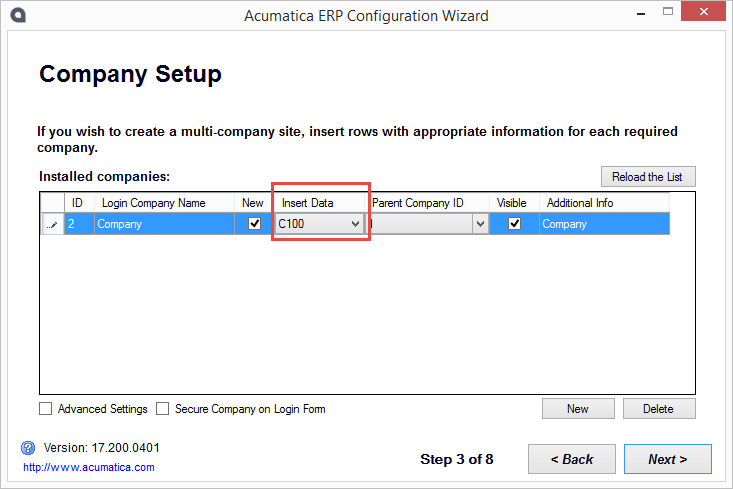Image resolution: width=733 pixels, height=489 pixels.
Task: Click the ID column header
Action: pos(79,203)
